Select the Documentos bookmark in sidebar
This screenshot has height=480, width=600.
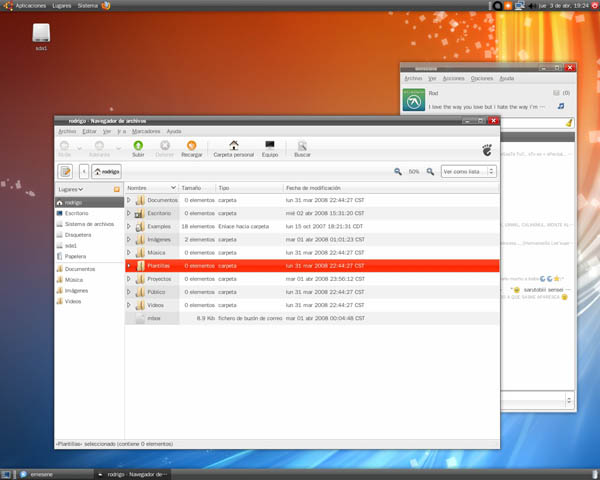[89, 269]
